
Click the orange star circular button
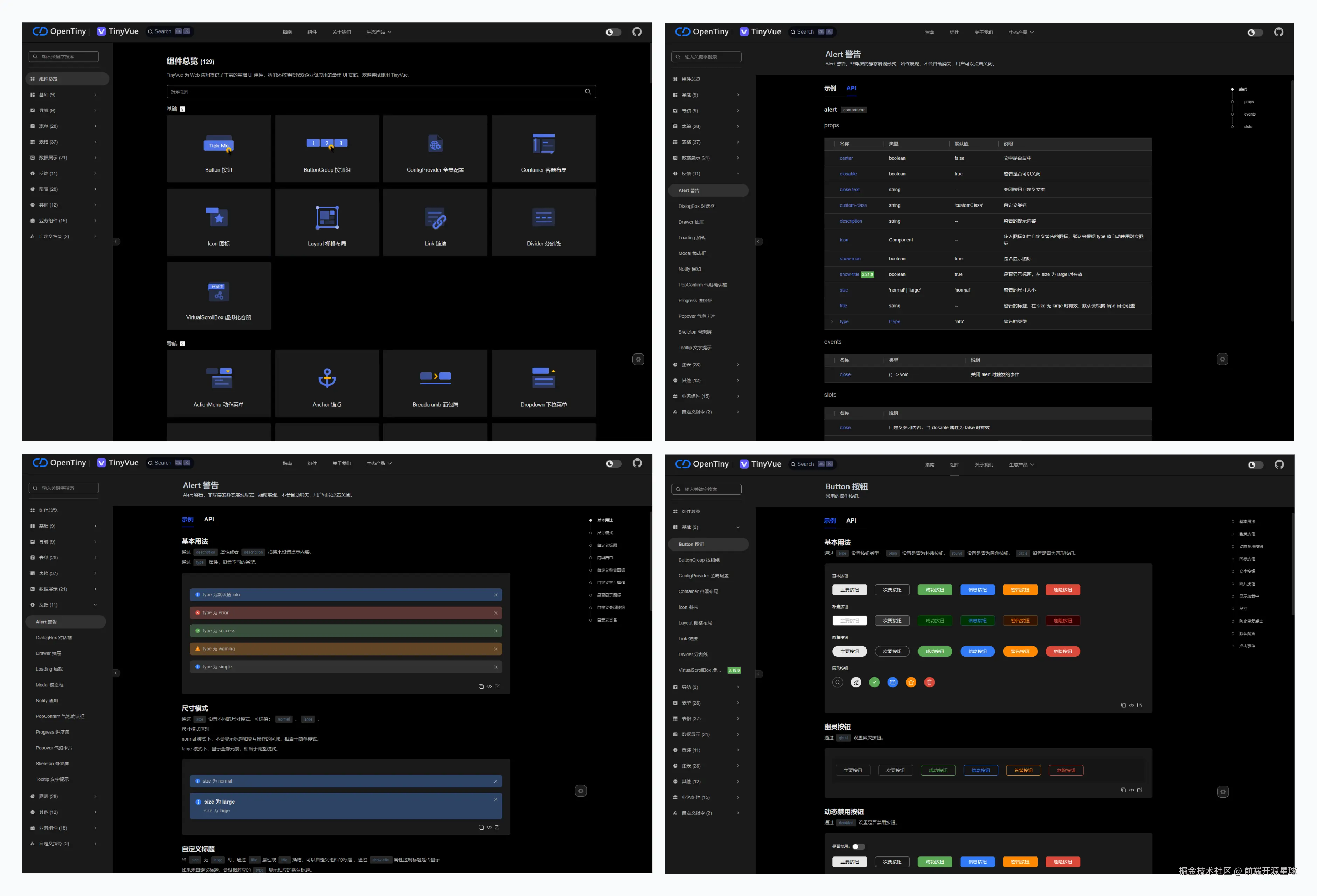(911, 682)
